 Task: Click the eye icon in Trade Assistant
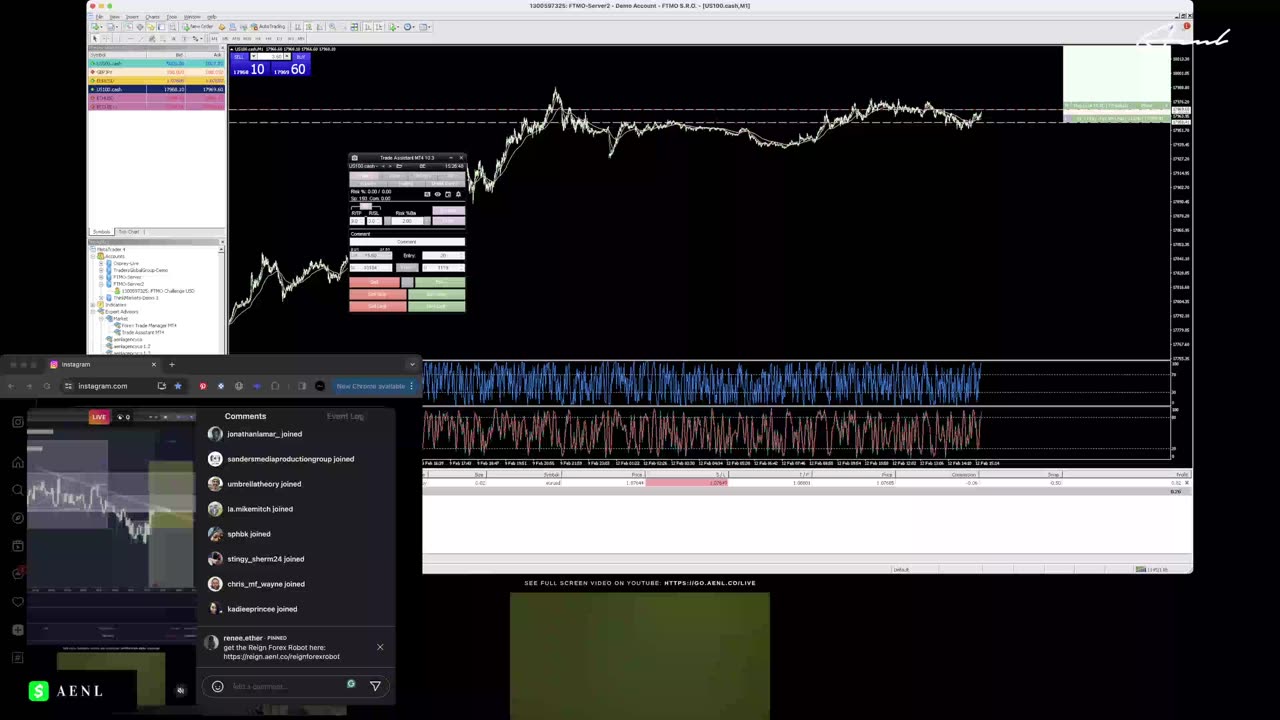pyautogui.click(x=437, y=194)
